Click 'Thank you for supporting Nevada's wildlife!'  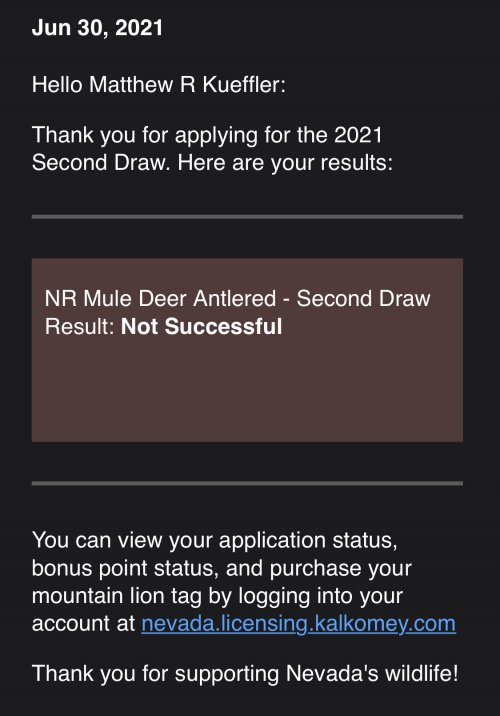tap(245, 674)
